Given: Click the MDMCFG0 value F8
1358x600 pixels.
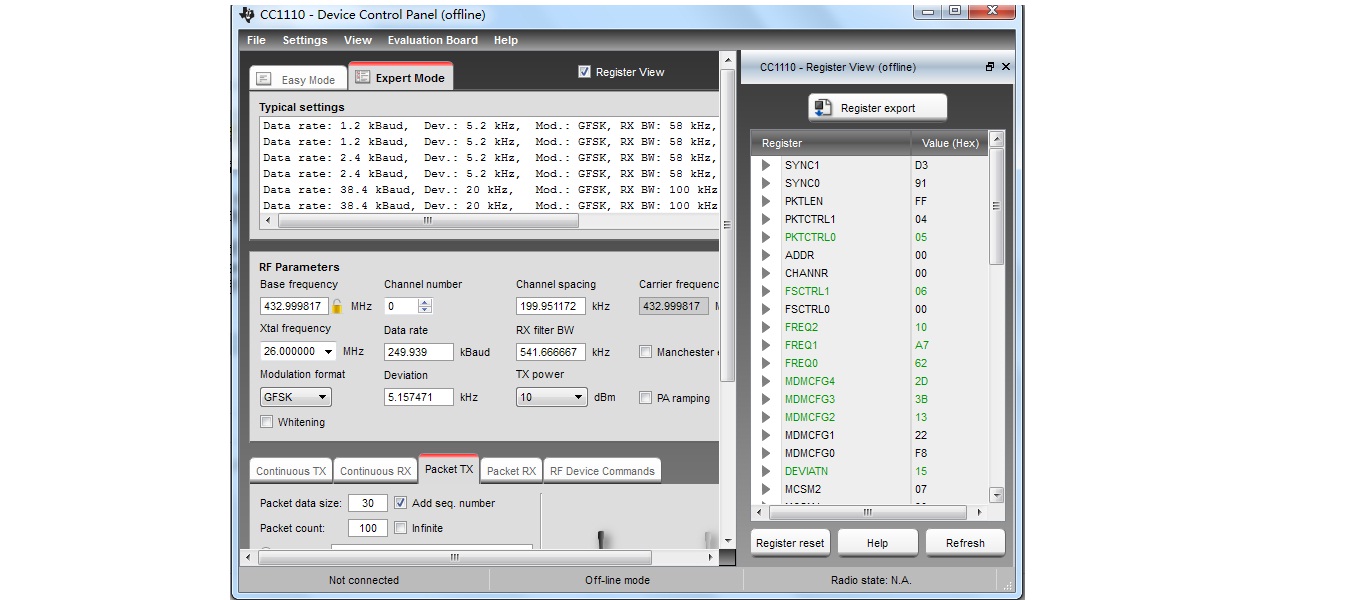Looking at the screenshot, I should point(921,453).
